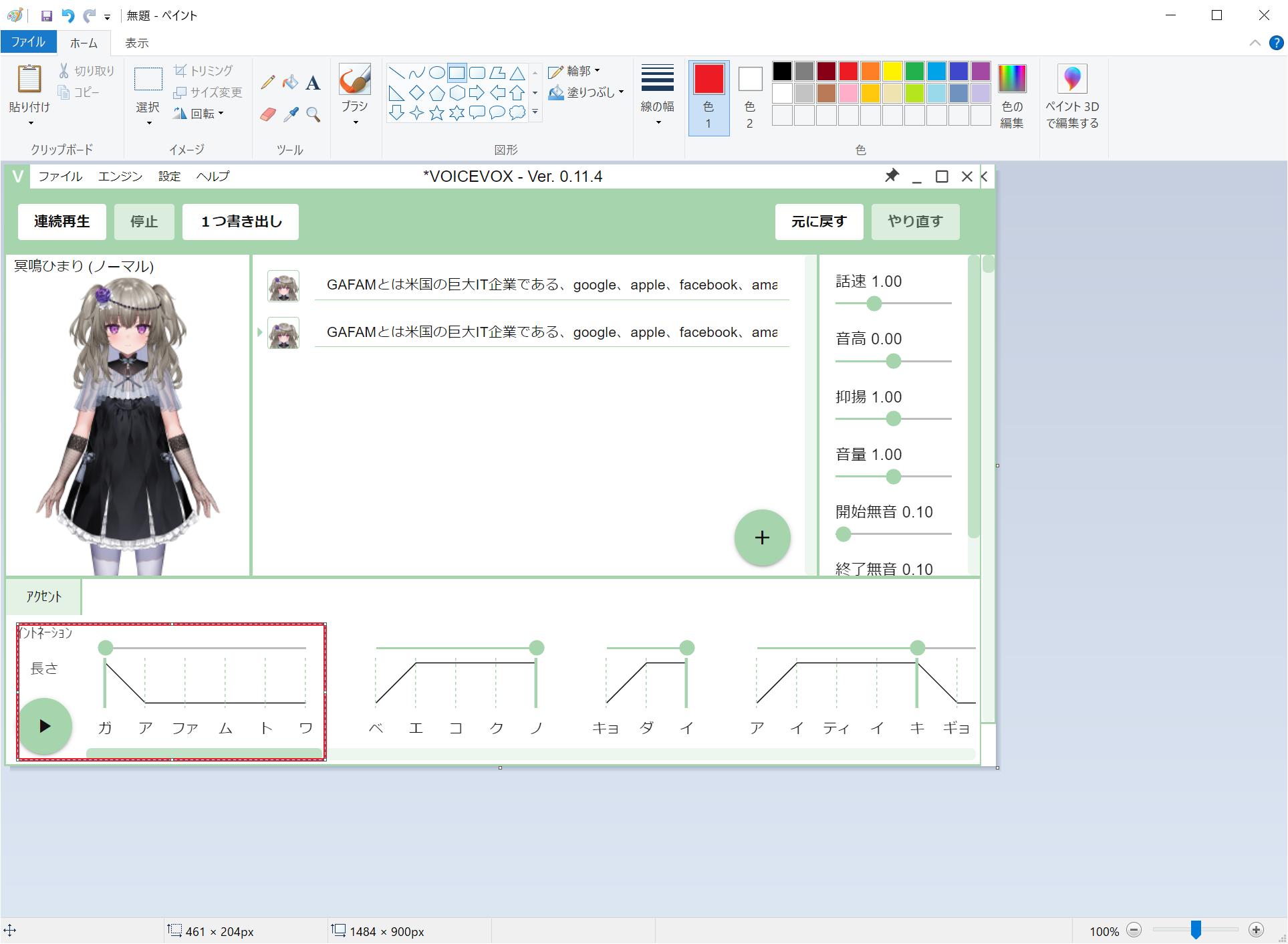Open VOICEVOX 設定 menu
This screenshot has height=944, width=1288.
pos(170,176)
